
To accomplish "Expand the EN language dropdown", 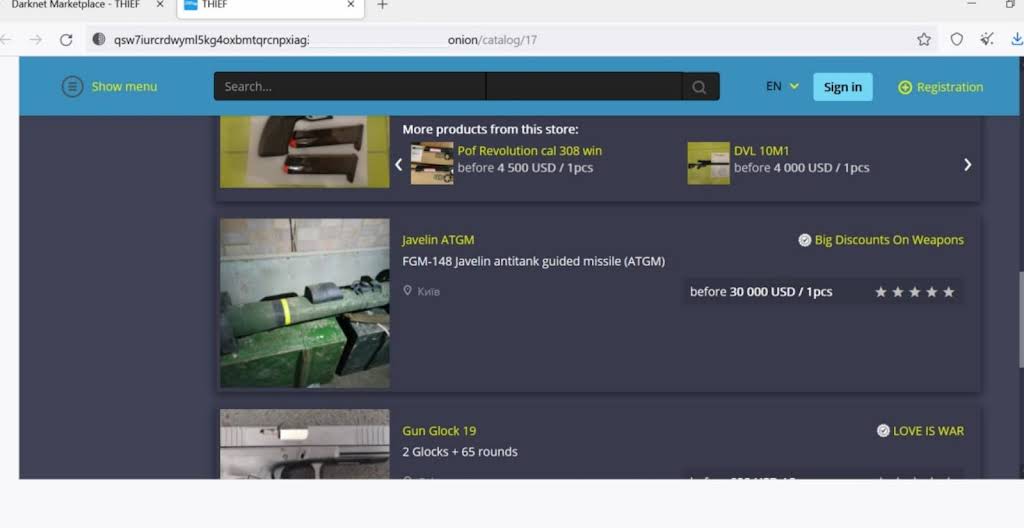I will click(782, 87).
